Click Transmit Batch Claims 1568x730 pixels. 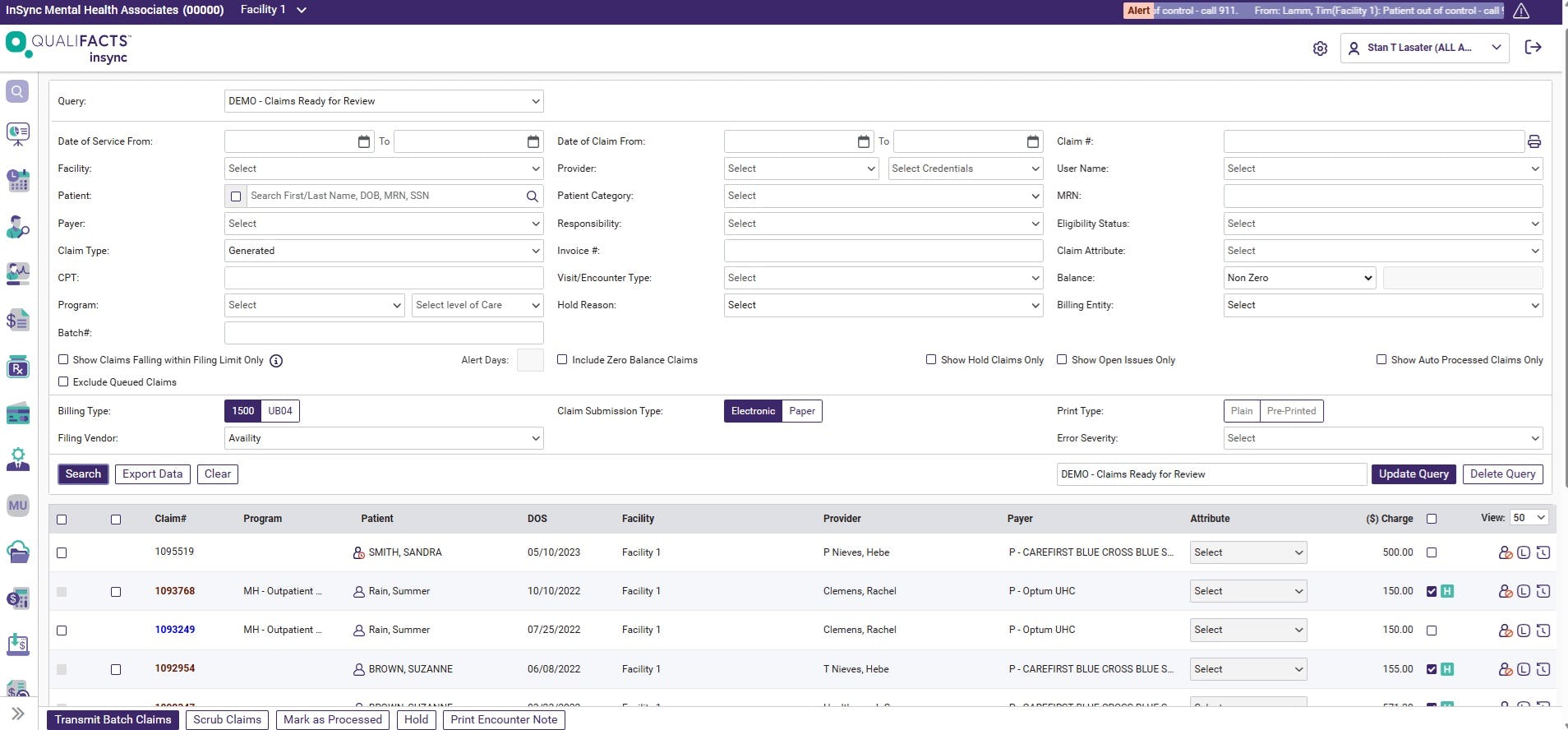pyautogui.click(x=113, y=720)
